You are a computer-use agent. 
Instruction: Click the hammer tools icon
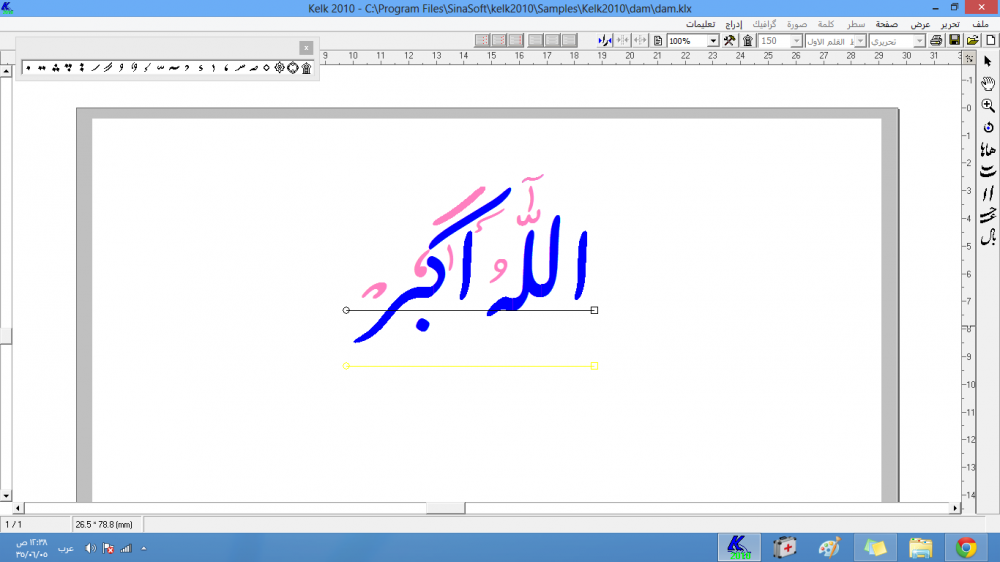point(729,40)
